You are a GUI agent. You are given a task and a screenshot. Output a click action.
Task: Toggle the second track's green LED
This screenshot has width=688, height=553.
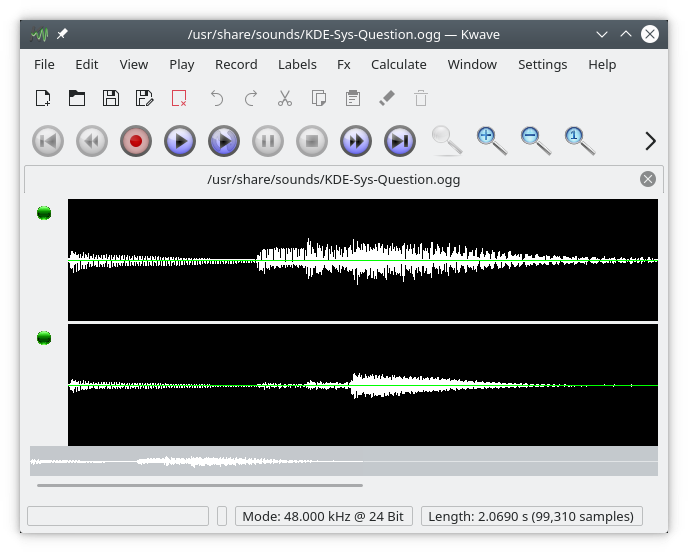click(x=44, y=338)
